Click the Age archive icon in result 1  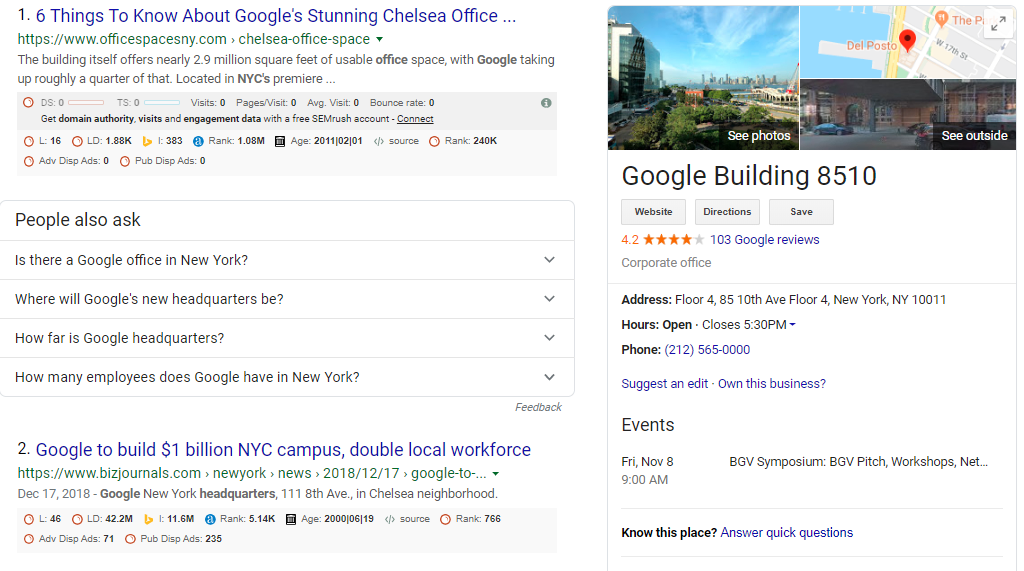pyautogui.click(x=280, y=141)
